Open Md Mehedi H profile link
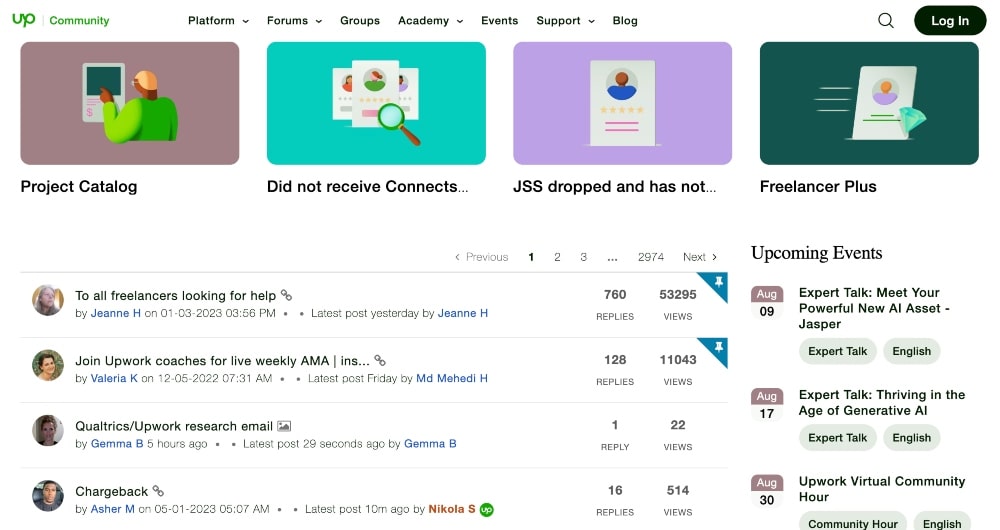 coord(452,378)
